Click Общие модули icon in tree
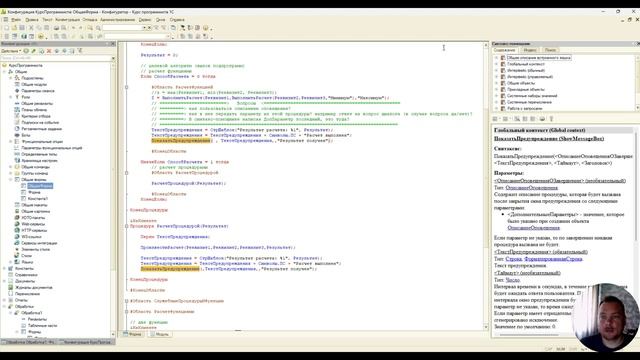This screenshot has width=640, height=360. 17,84
